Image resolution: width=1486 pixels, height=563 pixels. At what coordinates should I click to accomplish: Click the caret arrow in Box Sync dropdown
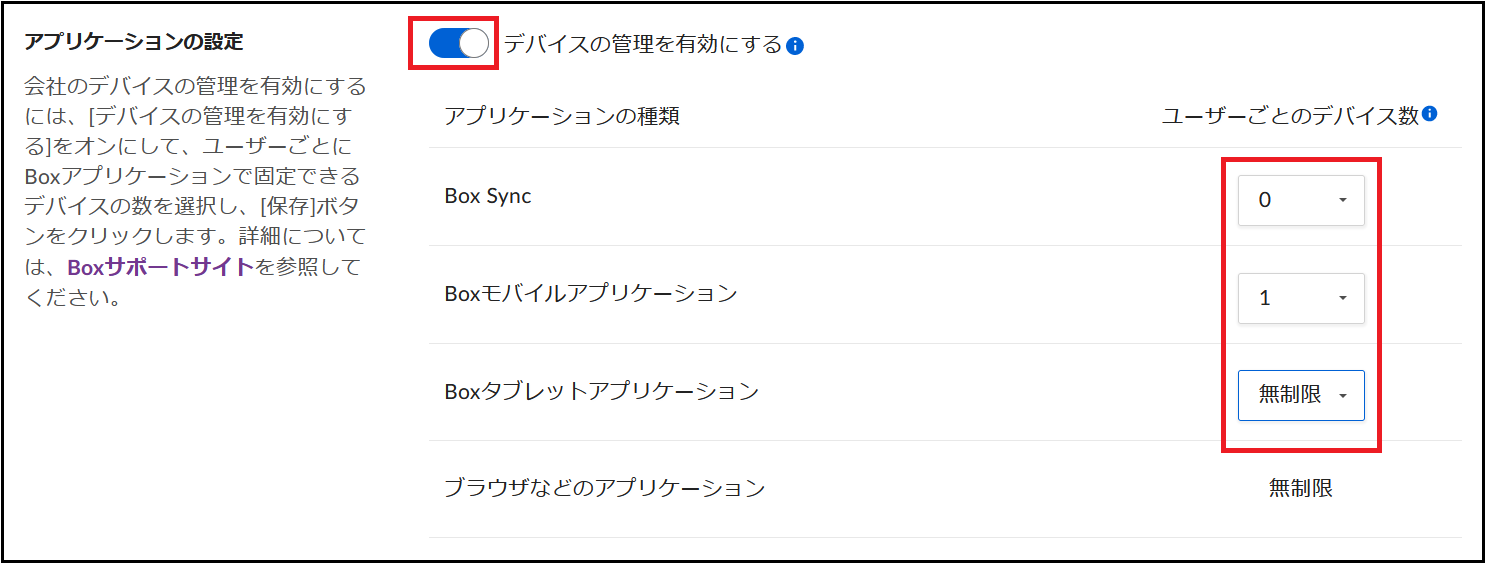1343,200
